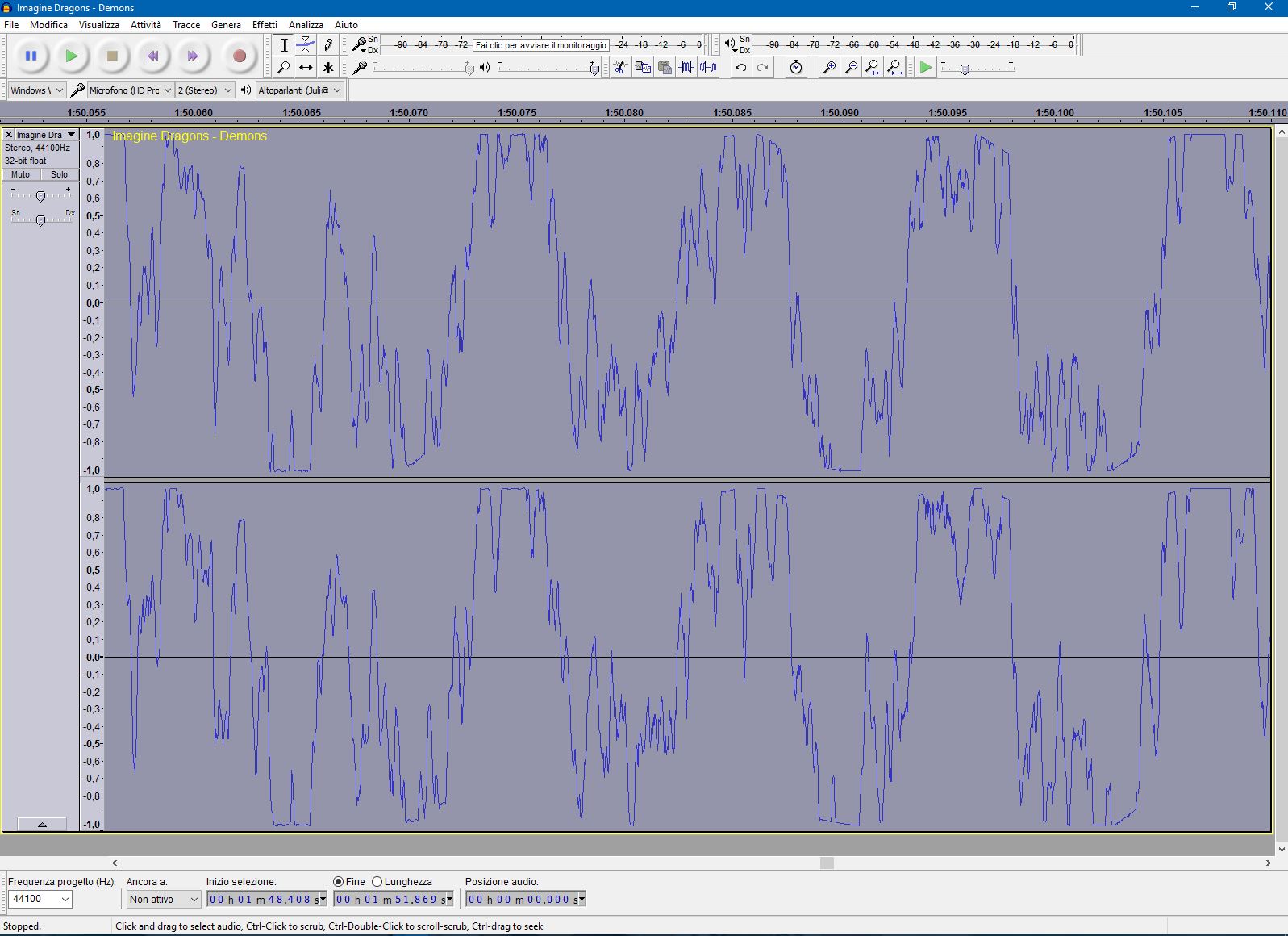Open the Modifica menu
The height and width of the screenshot is (936, 1288).
48,25
